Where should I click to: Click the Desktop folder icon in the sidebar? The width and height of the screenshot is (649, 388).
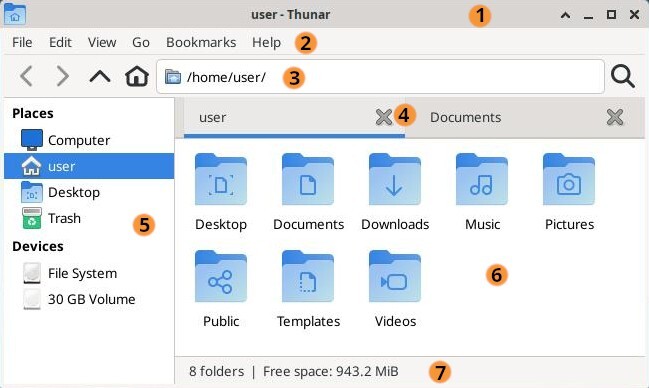coord(32,192)
